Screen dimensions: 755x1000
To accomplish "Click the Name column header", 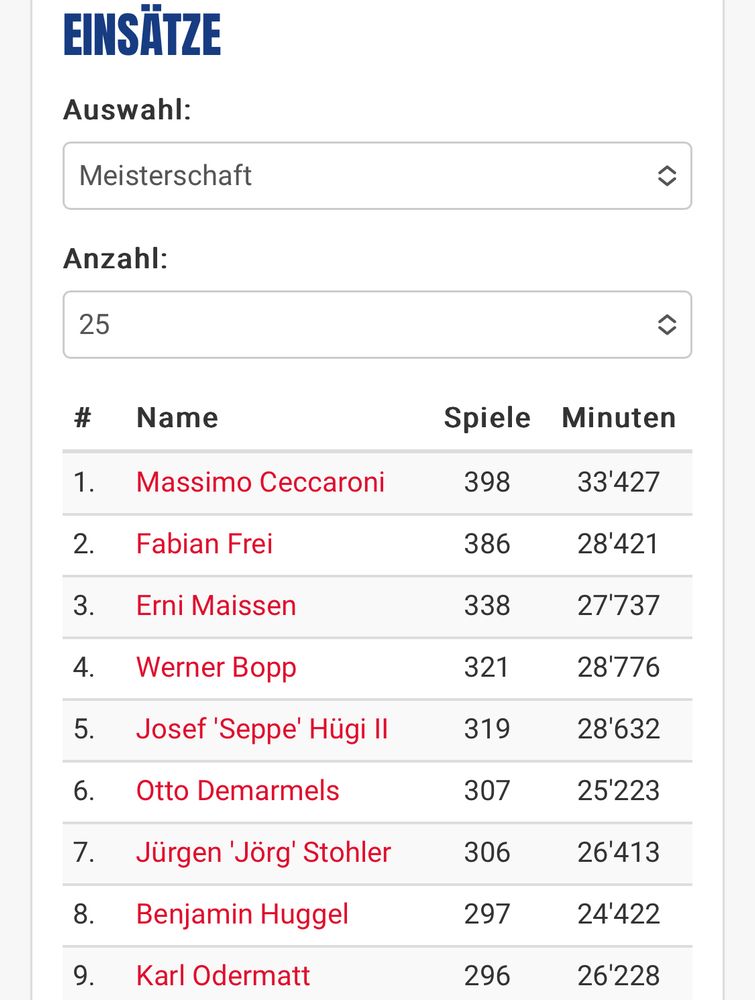I will tap(177, 418).
